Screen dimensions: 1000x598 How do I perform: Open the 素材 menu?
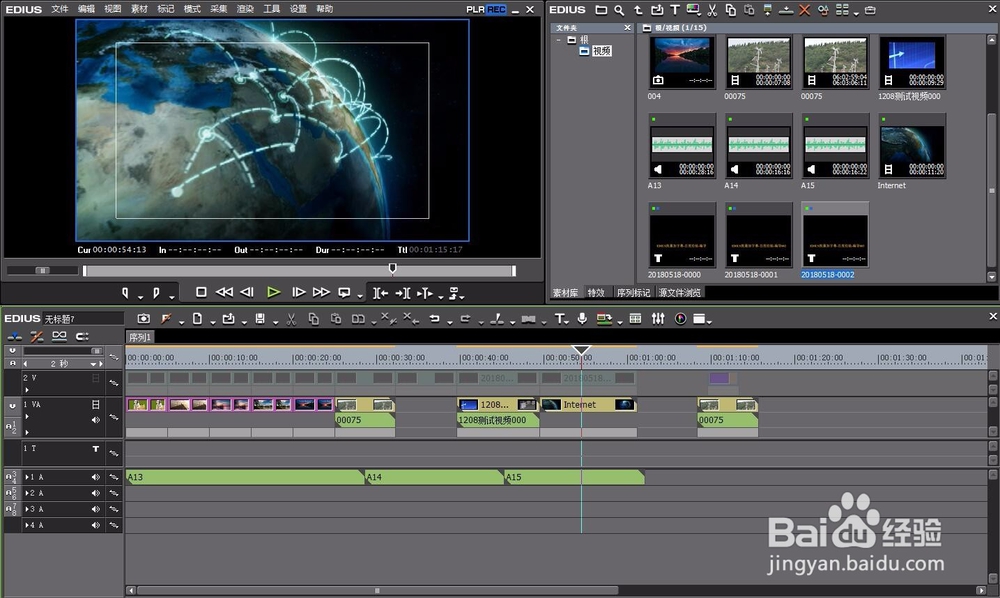(x=139, y=9)
